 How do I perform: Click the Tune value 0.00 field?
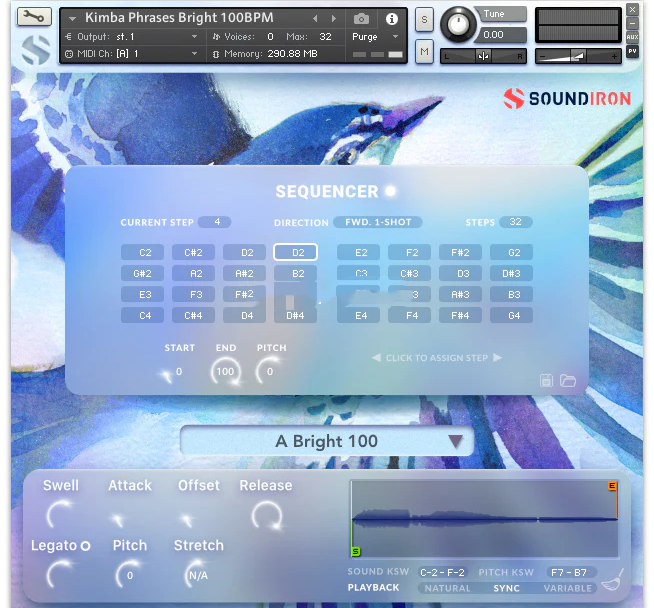pos(501,35)
